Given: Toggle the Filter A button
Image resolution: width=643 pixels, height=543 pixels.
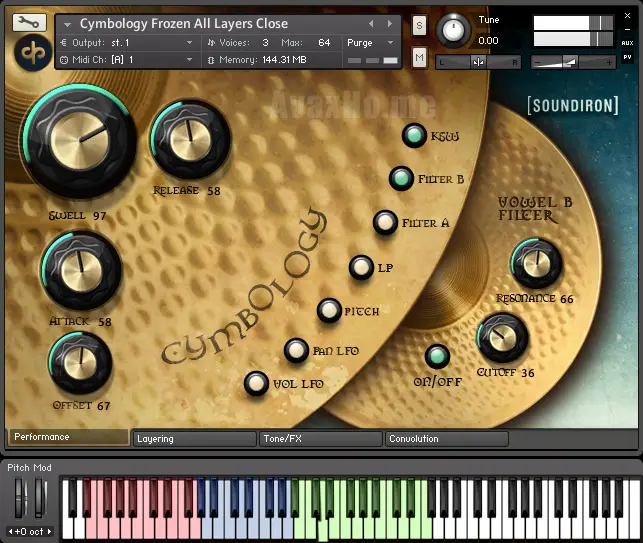Looking at the screenshot, I should pos(385,222).
